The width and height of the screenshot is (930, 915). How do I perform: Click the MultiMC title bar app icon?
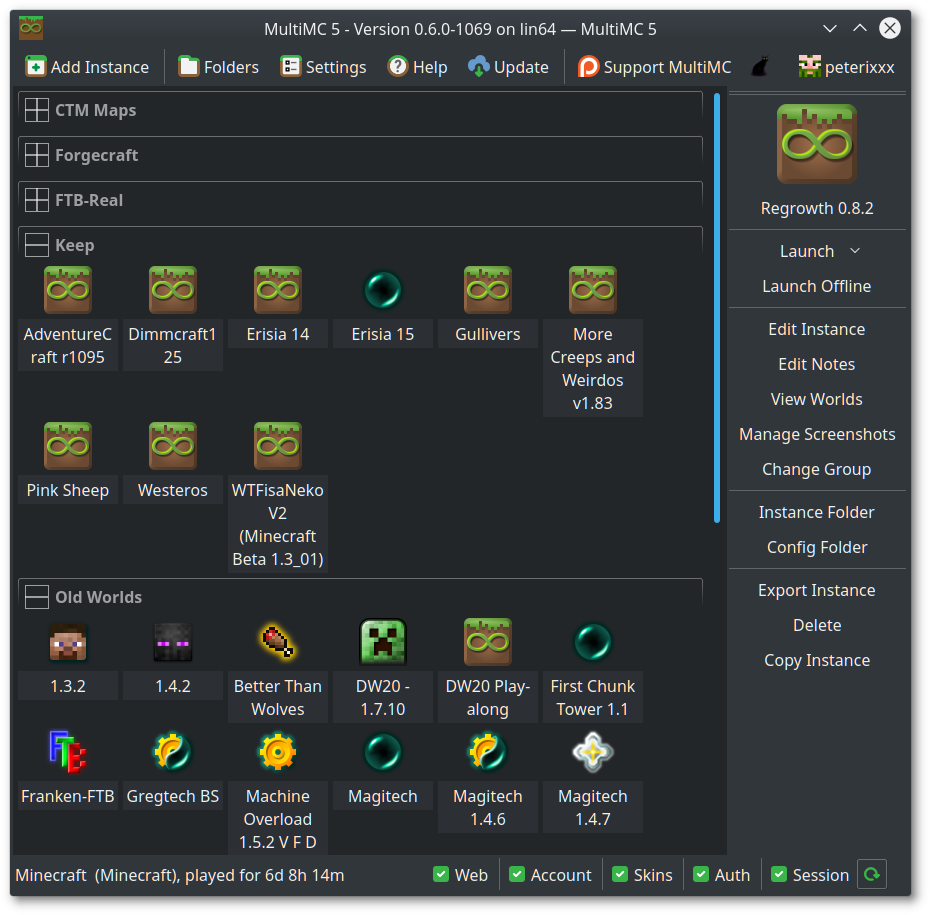pos(31,28)
